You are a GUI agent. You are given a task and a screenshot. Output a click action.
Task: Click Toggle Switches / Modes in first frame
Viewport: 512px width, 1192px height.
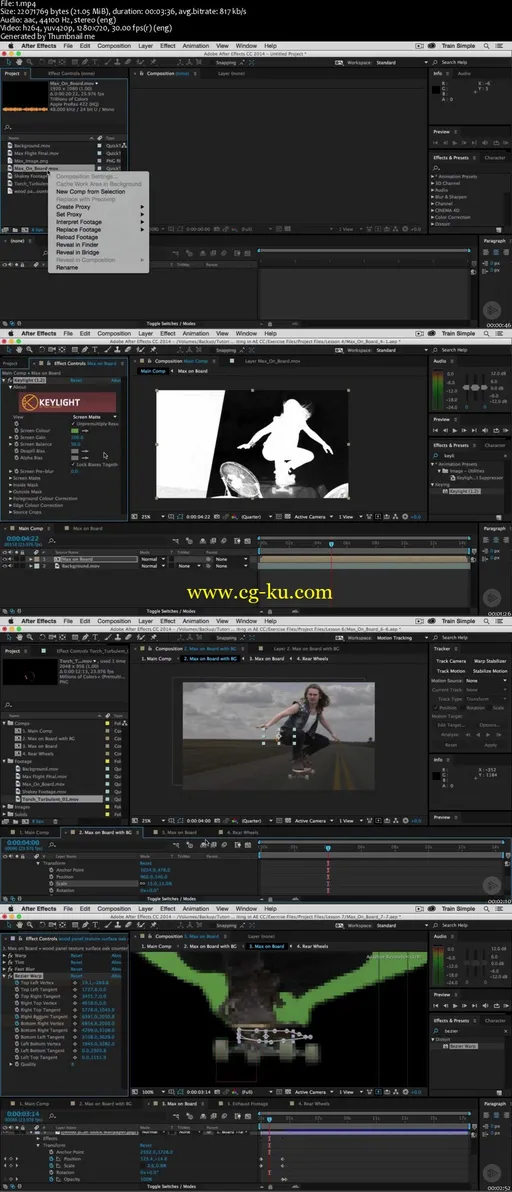pyautogui.click(x=170, y=323)
